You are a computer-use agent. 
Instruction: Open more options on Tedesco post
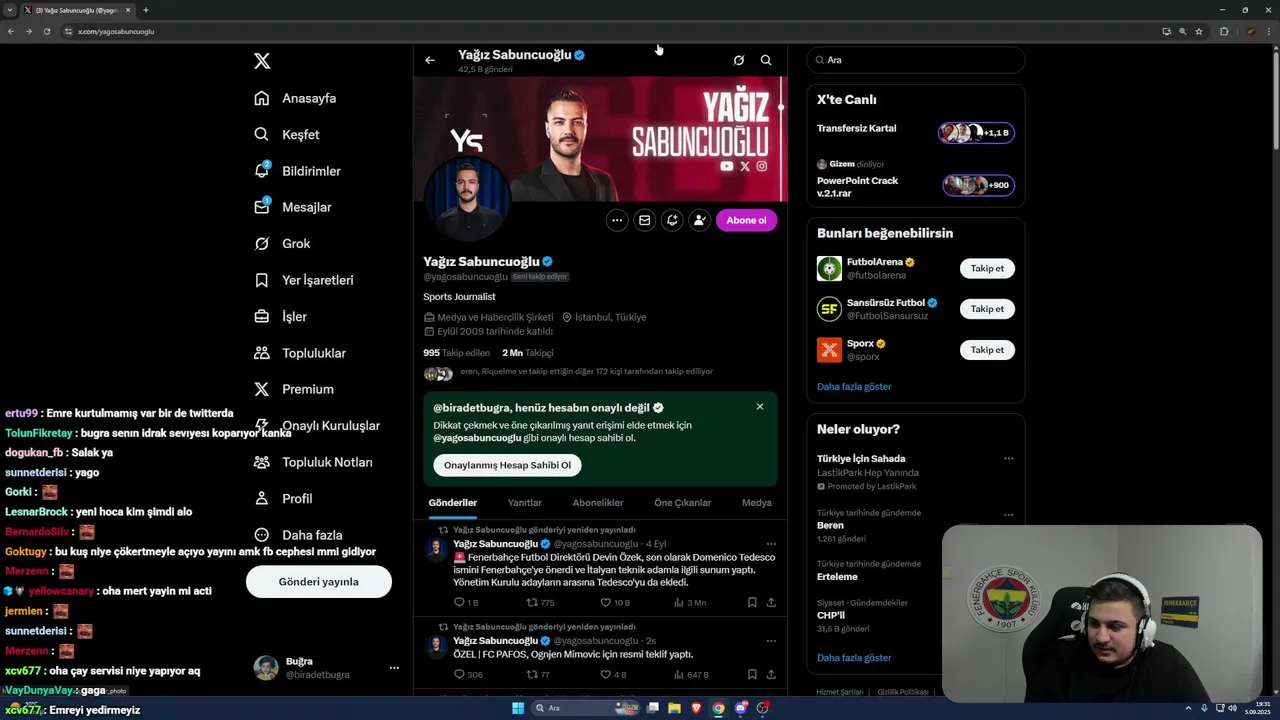pos(771,544)
